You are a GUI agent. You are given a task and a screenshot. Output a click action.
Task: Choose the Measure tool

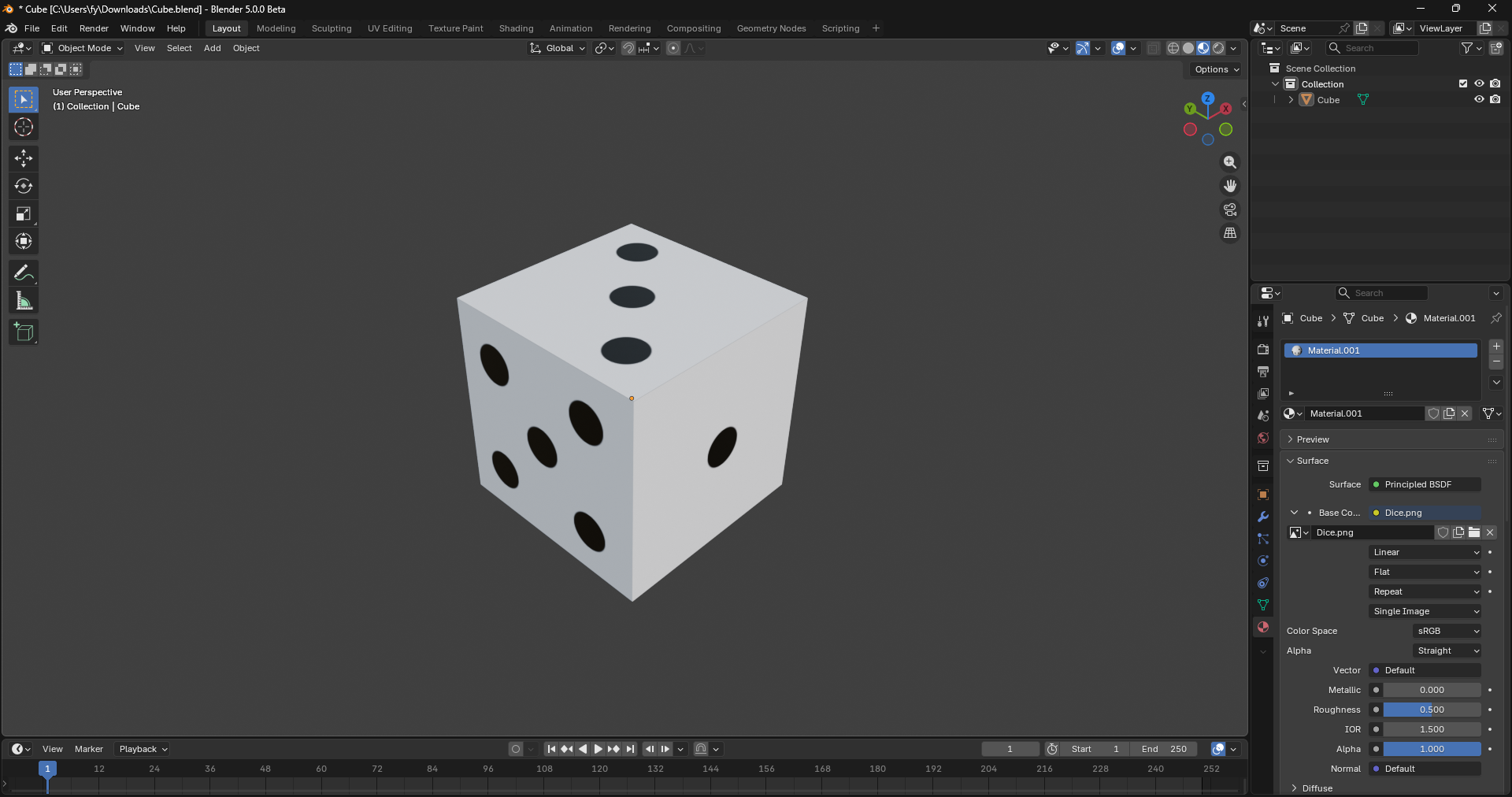point(24,301)
